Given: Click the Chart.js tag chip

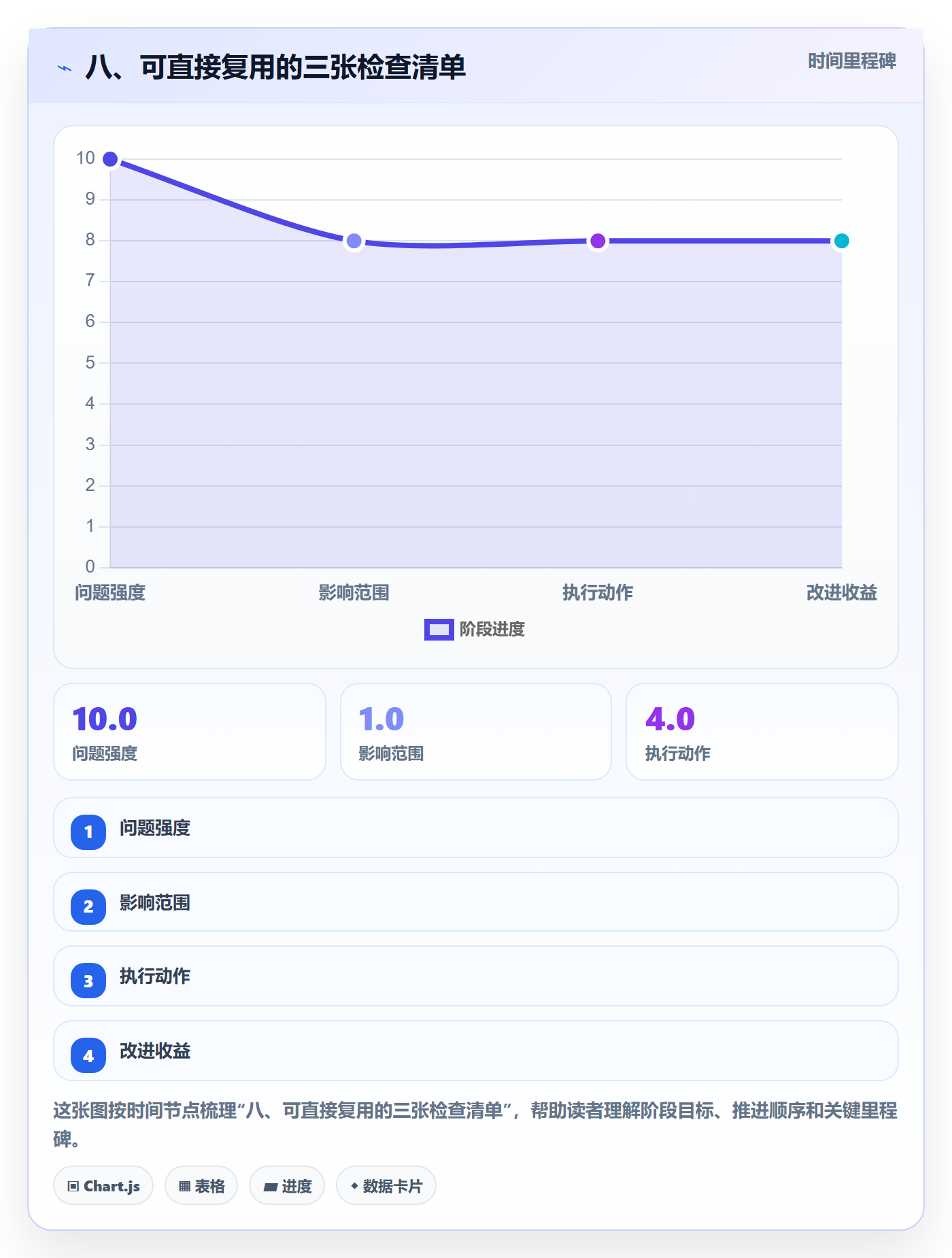Looking at the screenshot, I should coord(103,1186).
